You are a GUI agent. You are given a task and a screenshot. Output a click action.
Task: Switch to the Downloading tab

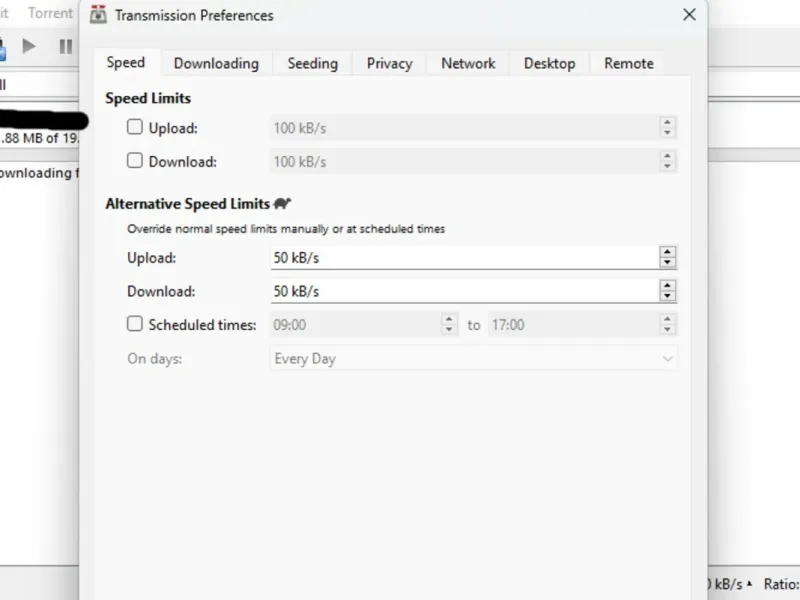[216, 63]
